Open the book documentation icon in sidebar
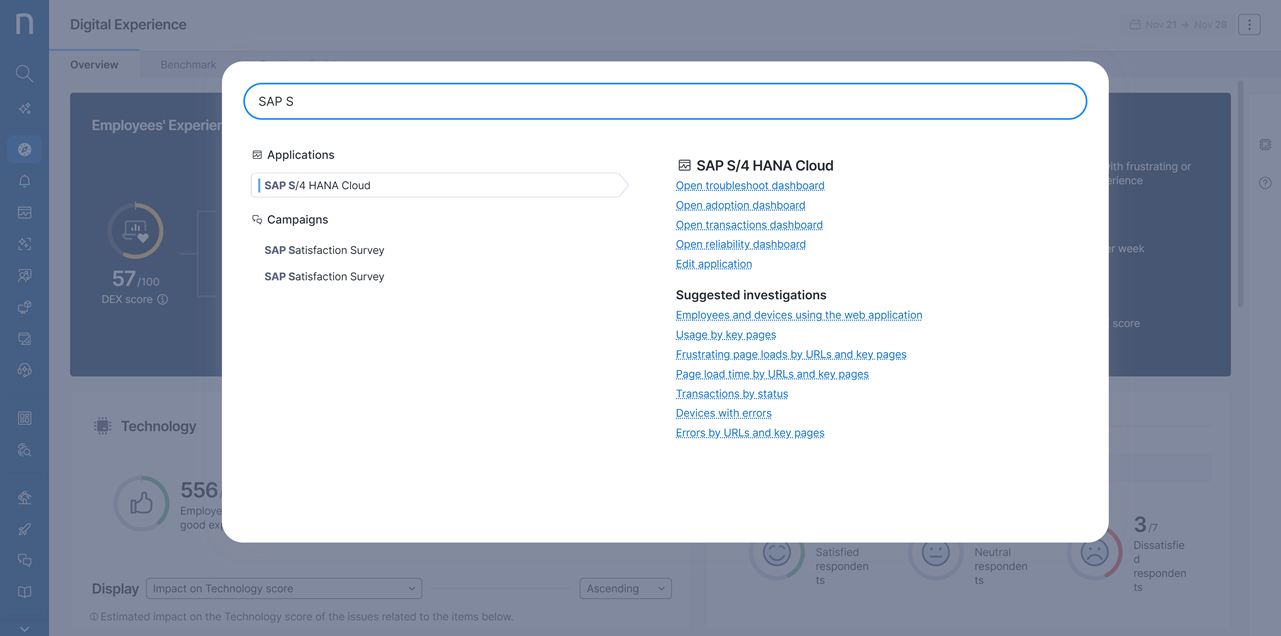 pos(24,592)
